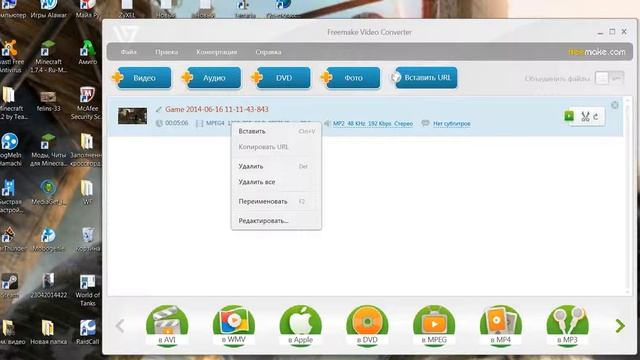Open the Steam desktop icon
The height and width of the screenshot is (360, 640).
click(9, 286)
